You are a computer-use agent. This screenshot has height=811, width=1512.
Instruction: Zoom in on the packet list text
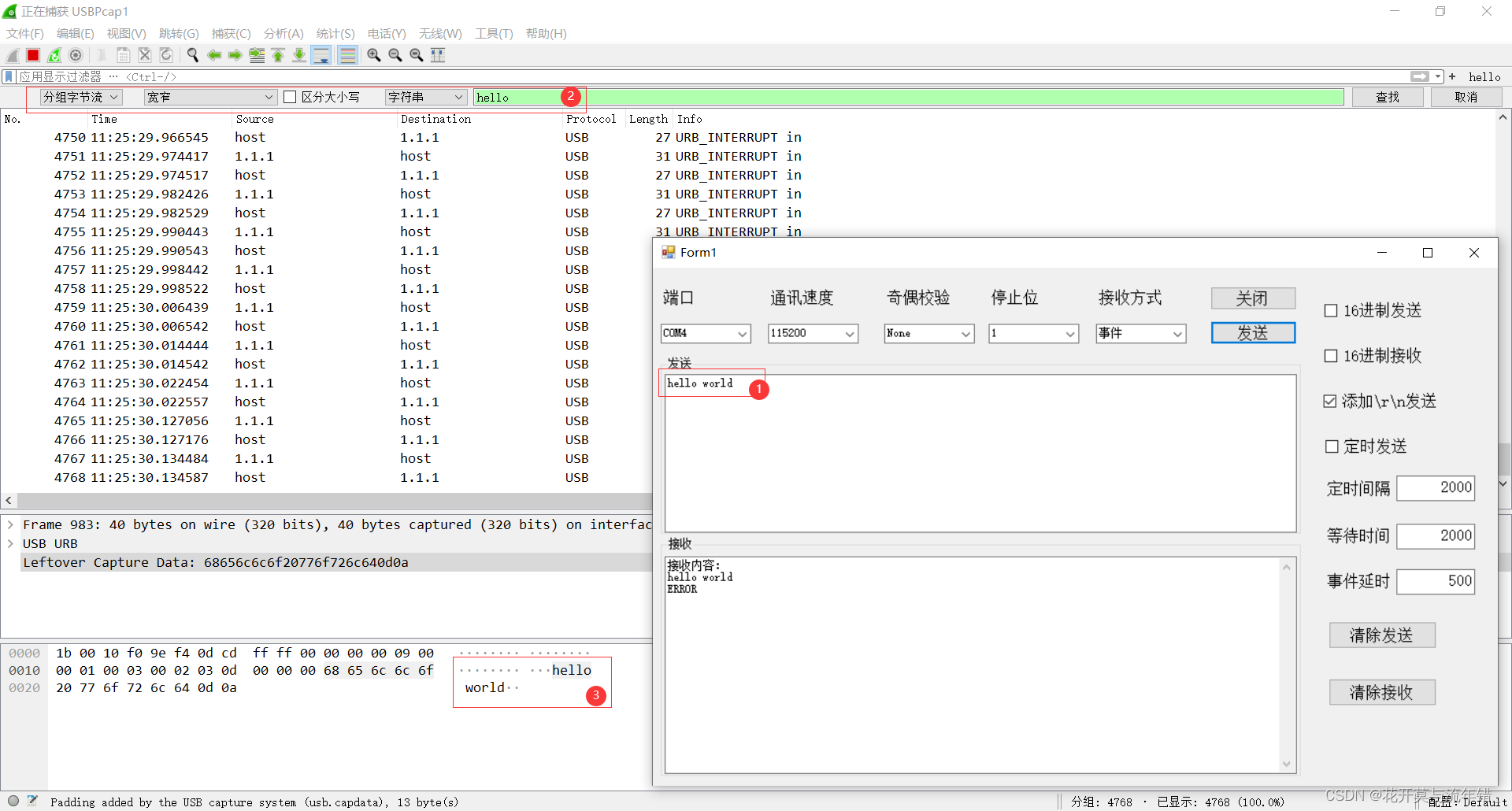click(373, 54)
